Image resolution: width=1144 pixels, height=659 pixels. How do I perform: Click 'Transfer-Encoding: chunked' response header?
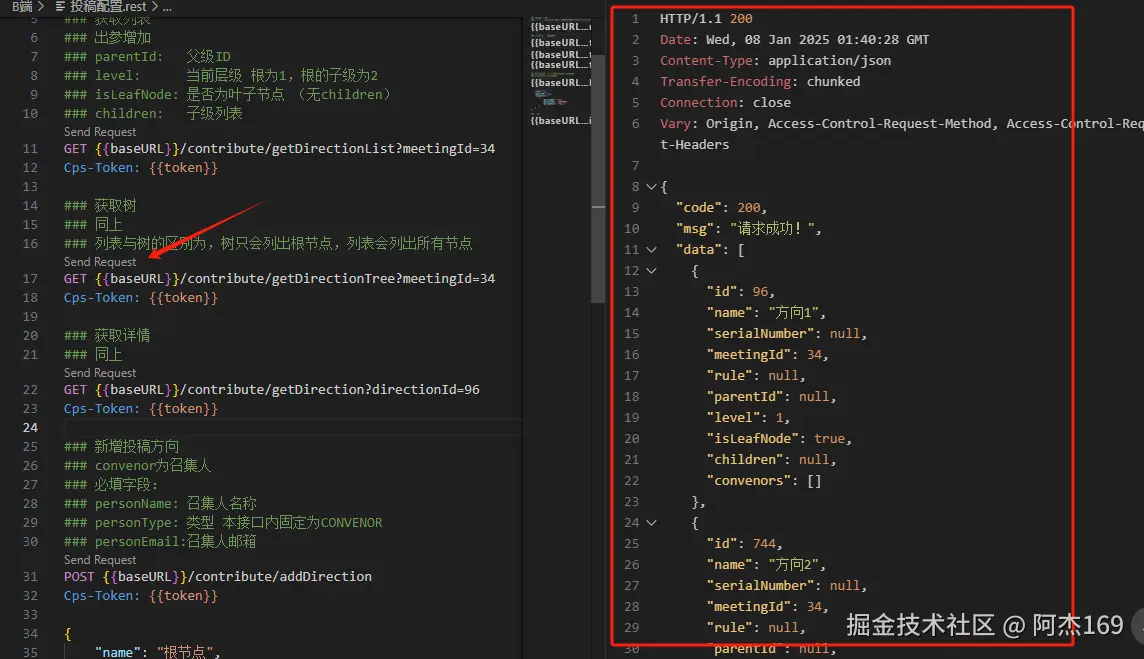760,81
